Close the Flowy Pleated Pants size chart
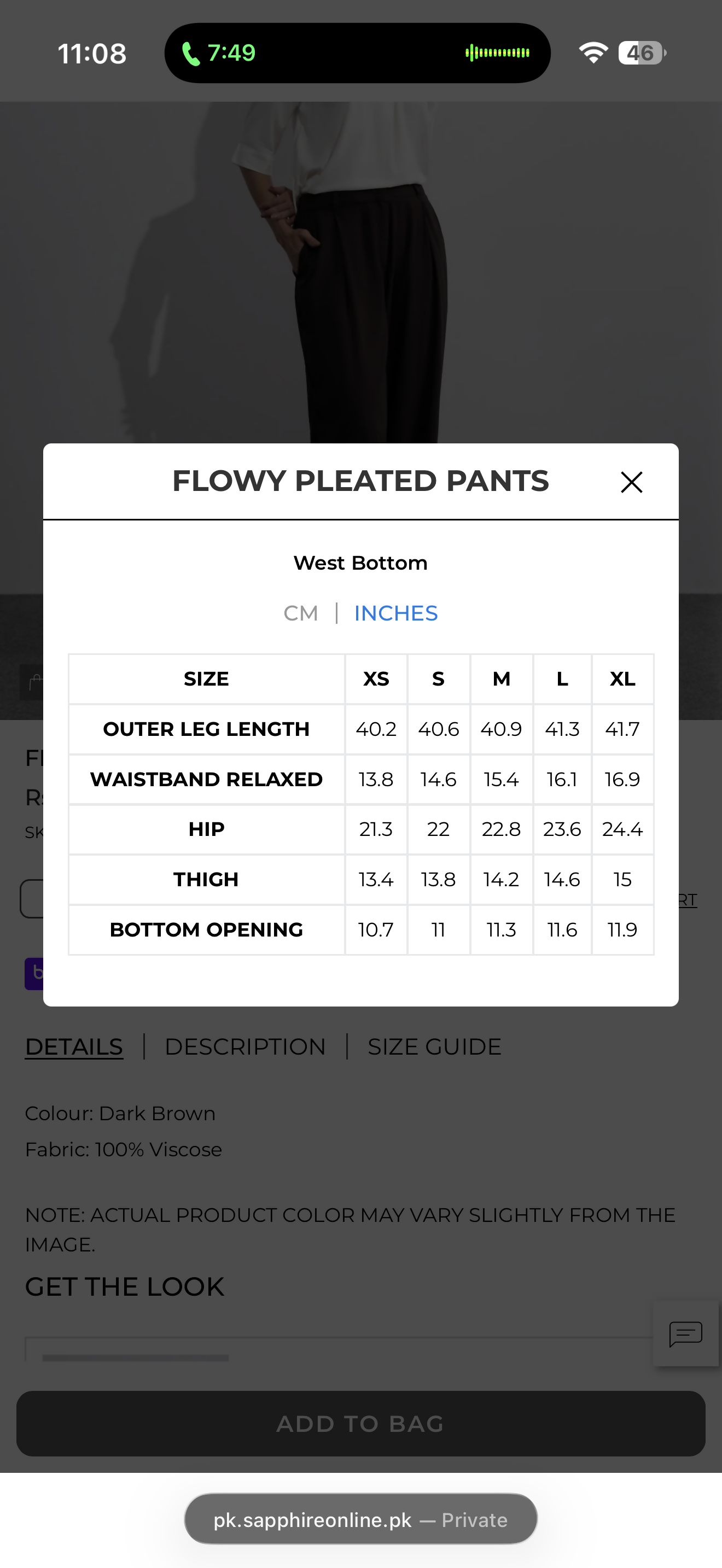This screenshot has height=1568, width=722. pos(631,482)
